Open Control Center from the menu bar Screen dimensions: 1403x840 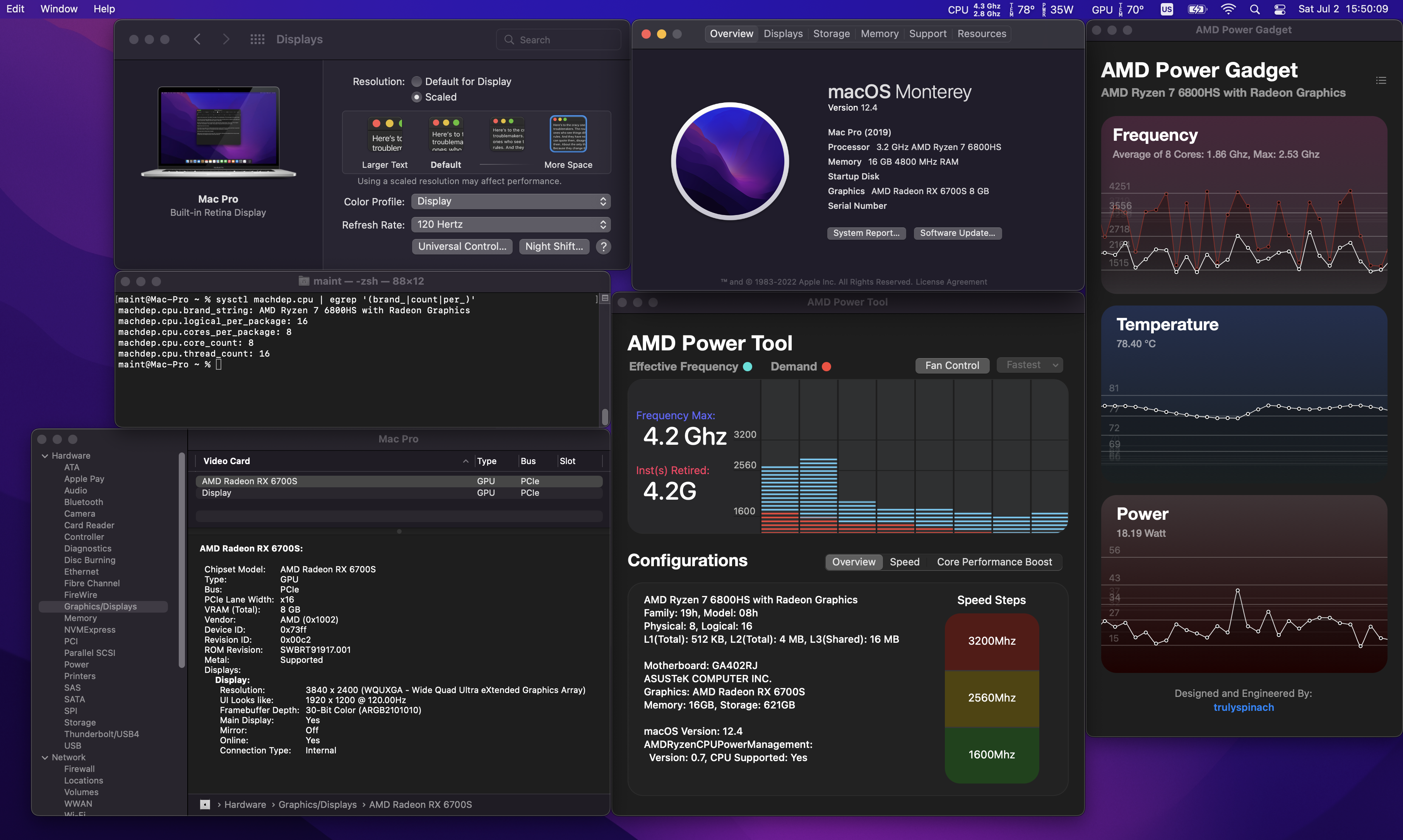(x=1280, y=9)
